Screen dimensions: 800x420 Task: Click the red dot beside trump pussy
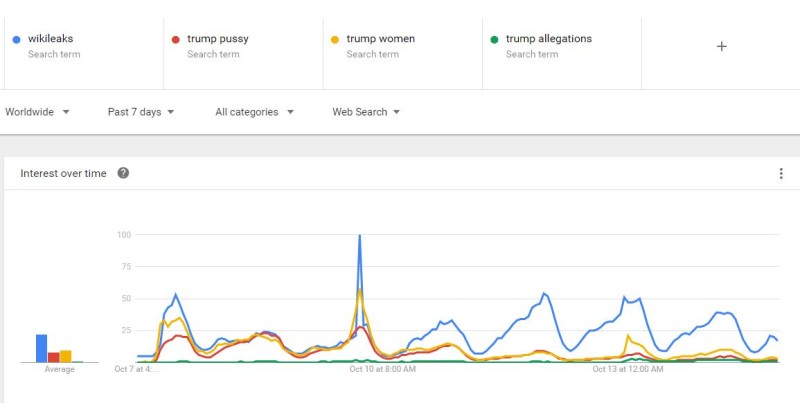click(176, 39)
